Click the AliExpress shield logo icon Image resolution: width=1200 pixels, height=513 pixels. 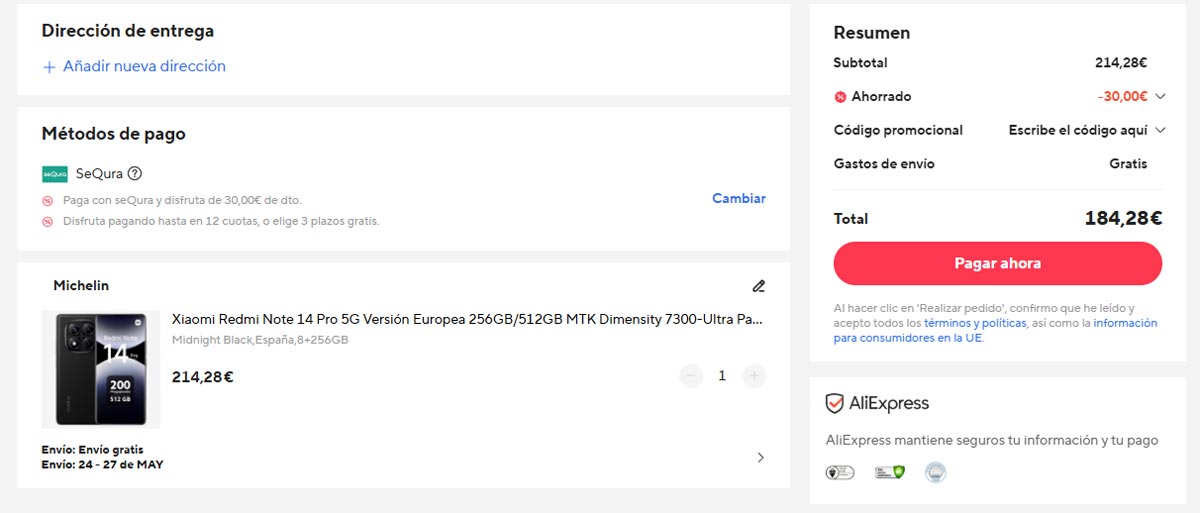click(835, 404)
